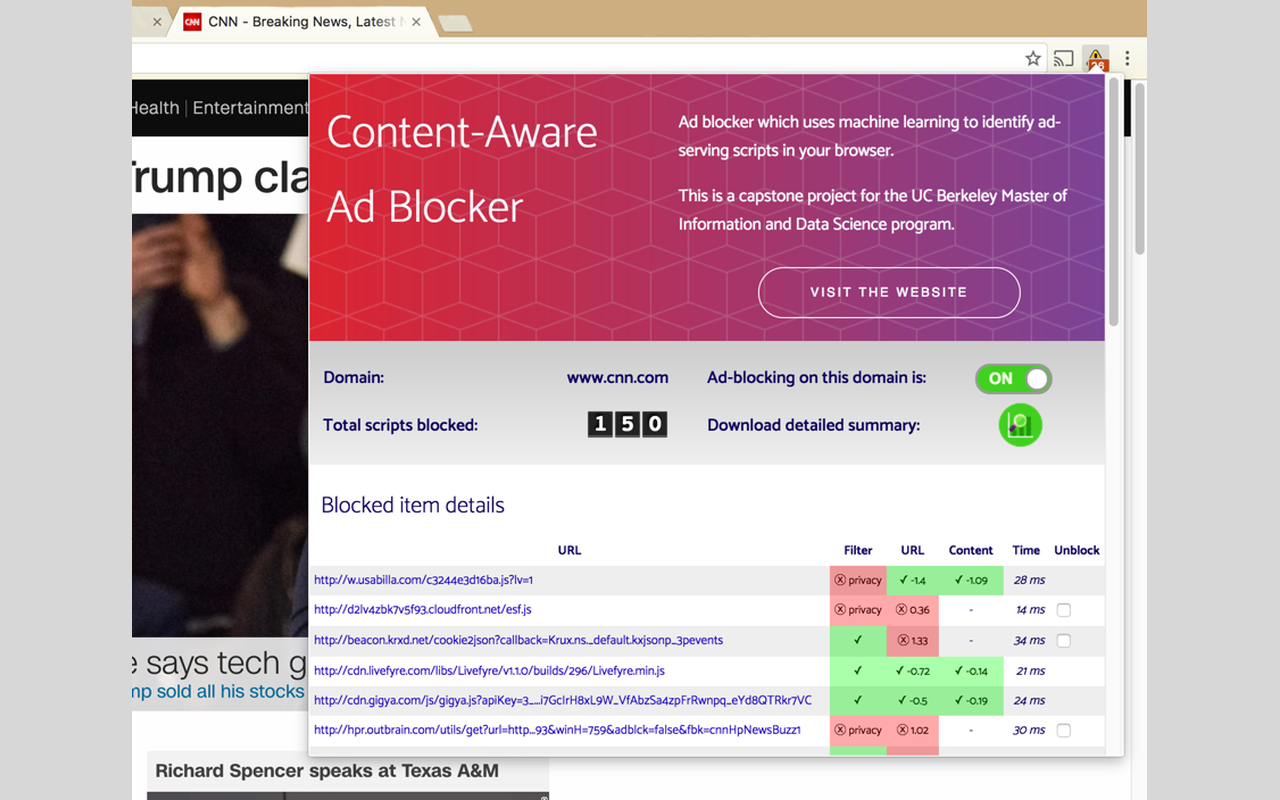Image resolution: width=1280 pixels, height=800 pixels.
Task: Click the URL column header of the URL list
Action: click(x=569, y=550)
